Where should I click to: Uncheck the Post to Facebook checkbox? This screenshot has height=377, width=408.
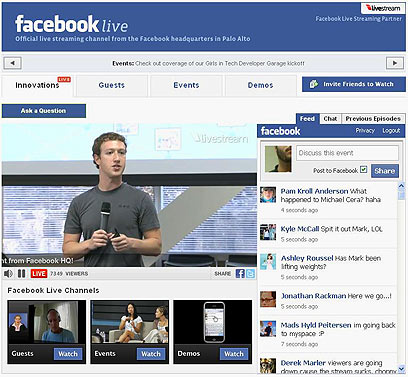tap(364, 170)
